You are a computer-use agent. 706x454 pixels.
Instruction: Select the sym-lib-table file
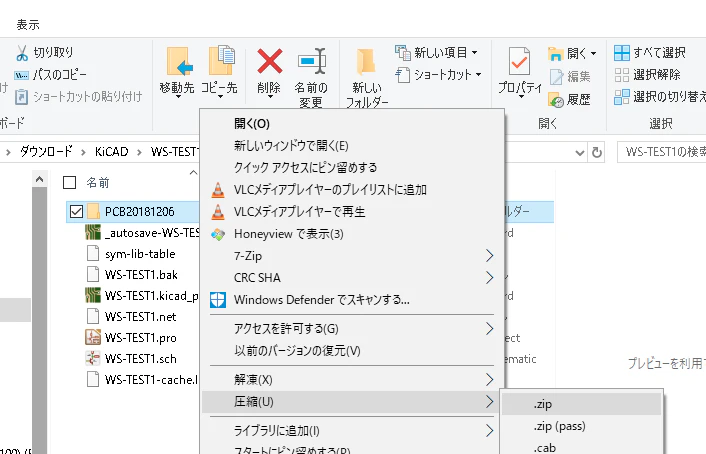point(140,254)
